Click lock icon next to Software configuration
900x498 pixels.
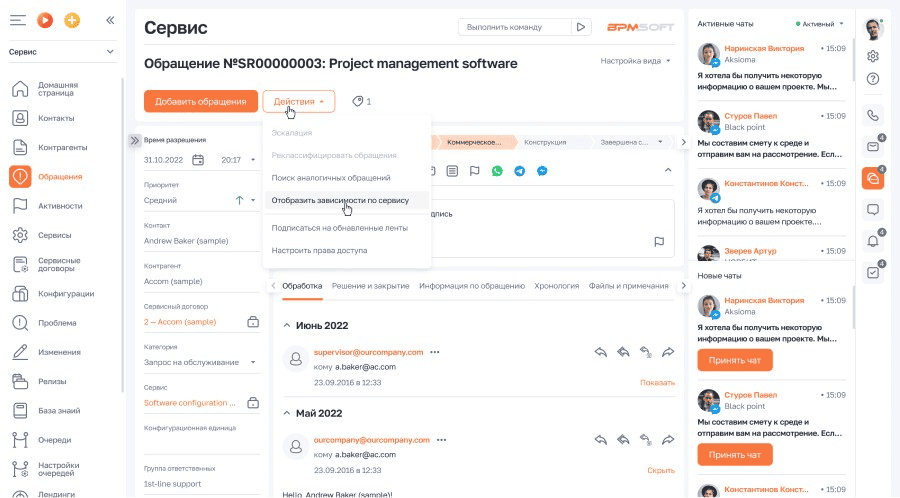(x=253, y=403)
